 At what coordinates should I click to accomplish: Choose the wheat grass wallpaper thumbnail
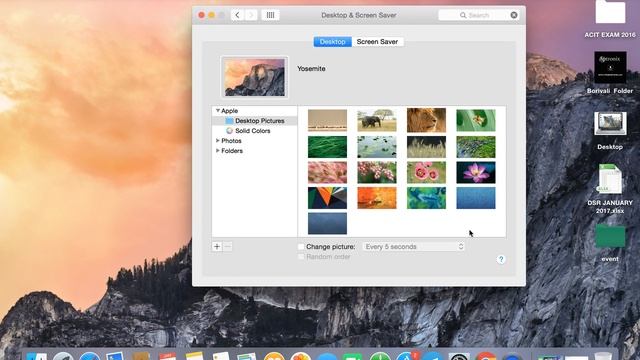pos(426,147)
